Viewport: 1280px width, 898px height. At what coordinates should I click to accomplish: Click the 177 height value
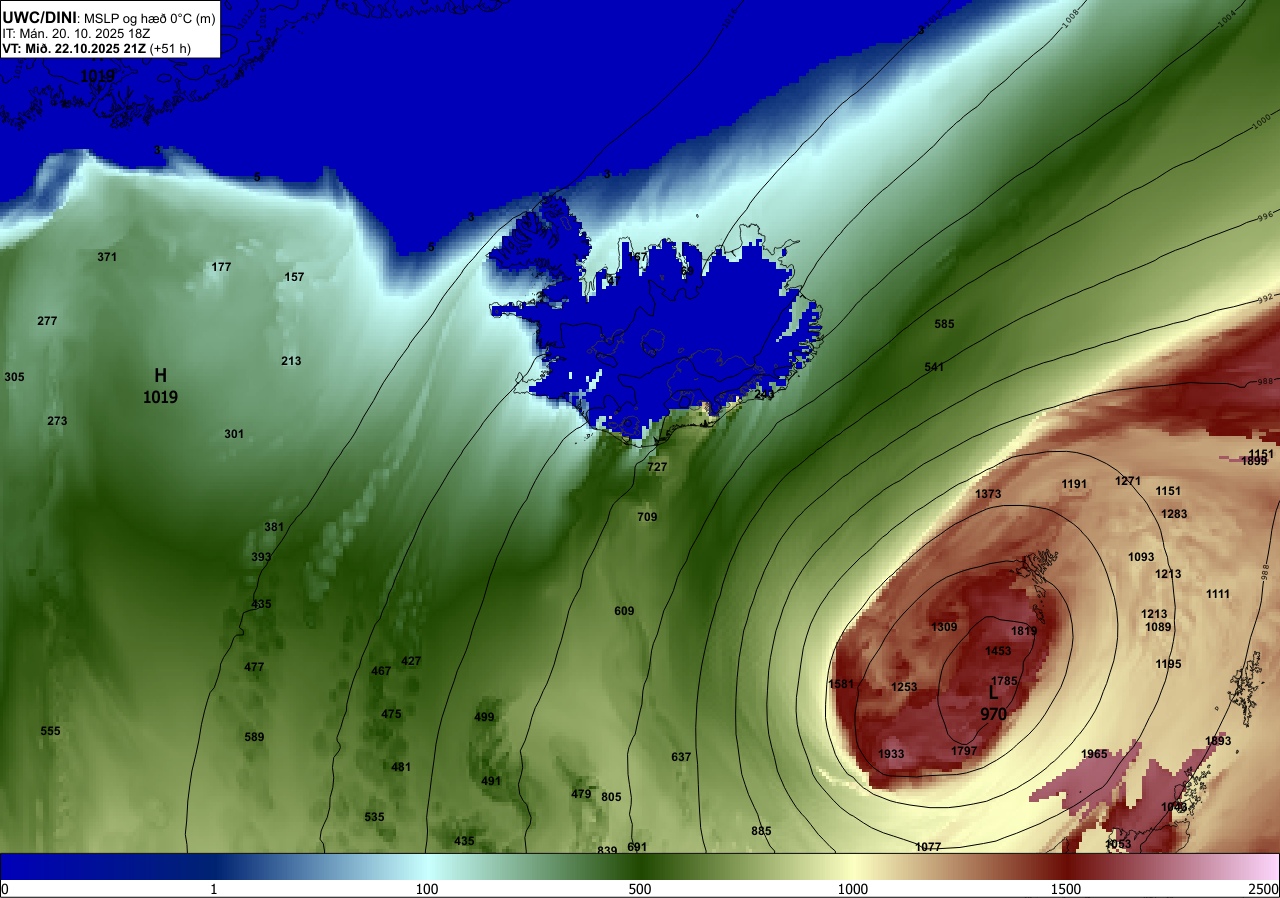tap(222, 267)
